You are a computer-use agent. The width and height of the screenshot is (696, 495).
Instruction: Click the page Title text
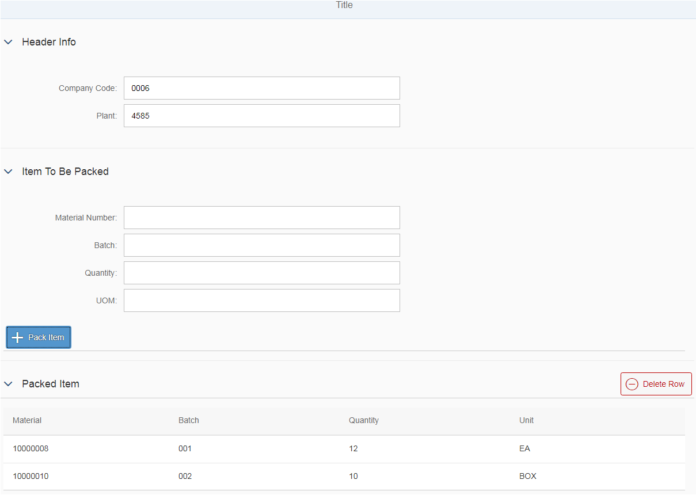coord(344,5)
